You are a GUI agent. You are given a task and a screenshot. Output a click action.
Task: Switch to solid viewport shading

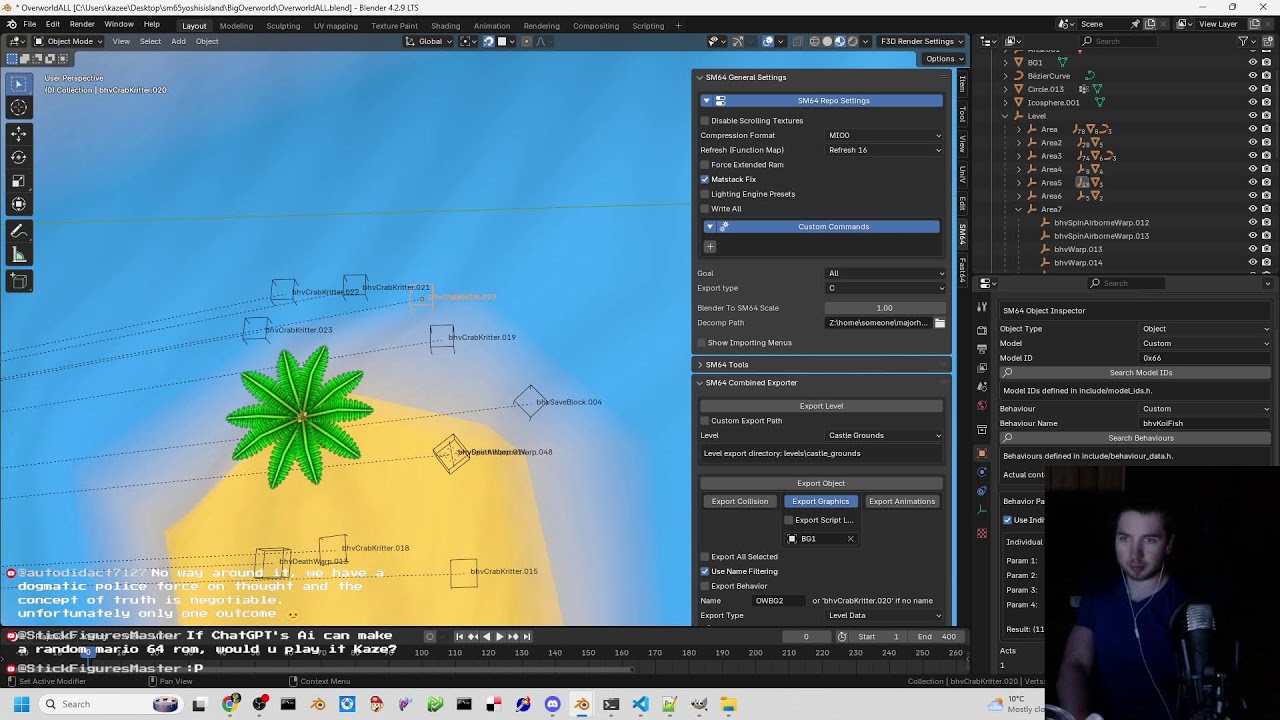tap(827, 41)
